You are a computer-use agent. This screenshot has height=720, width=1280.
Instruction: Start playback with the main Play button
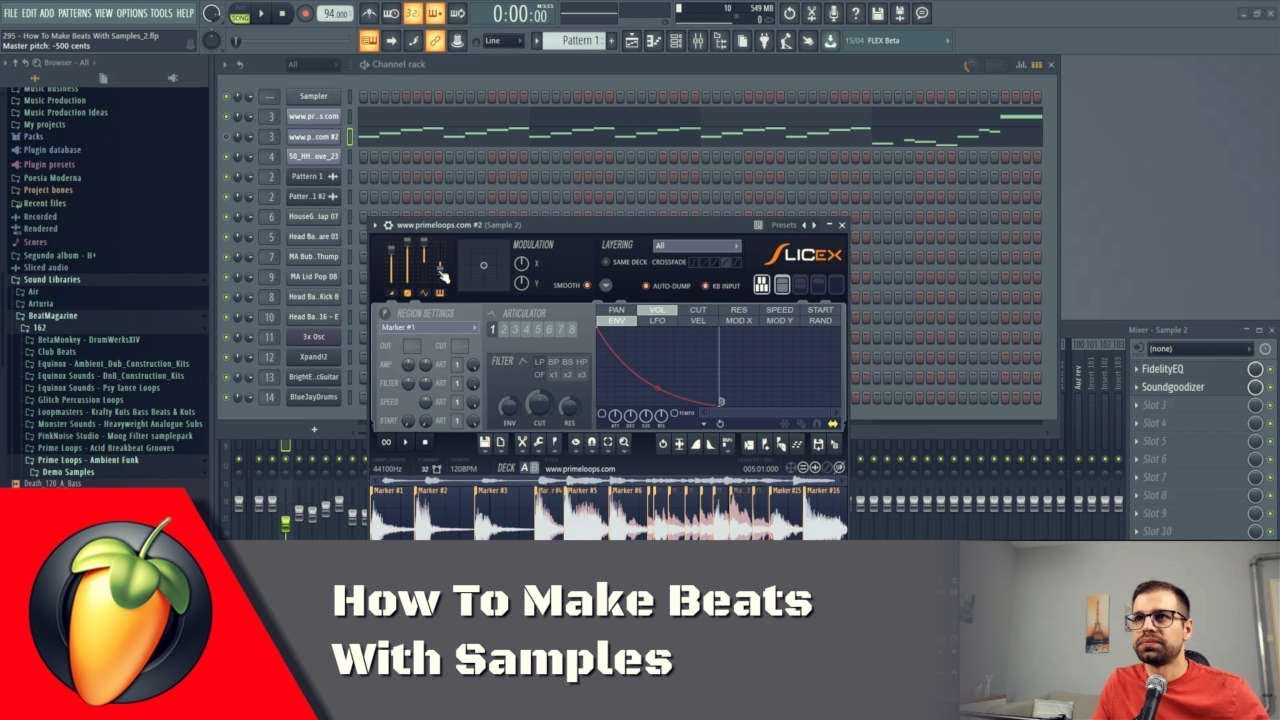(261, 14)
